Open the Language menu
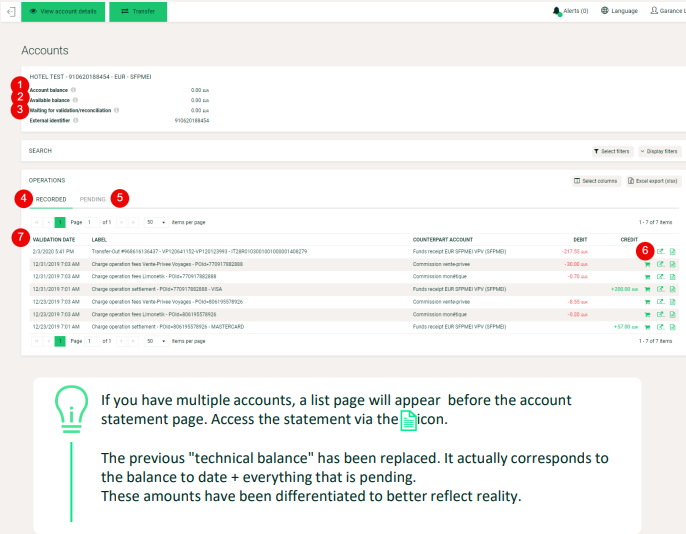The image size is (686, 534). [620, 11]
